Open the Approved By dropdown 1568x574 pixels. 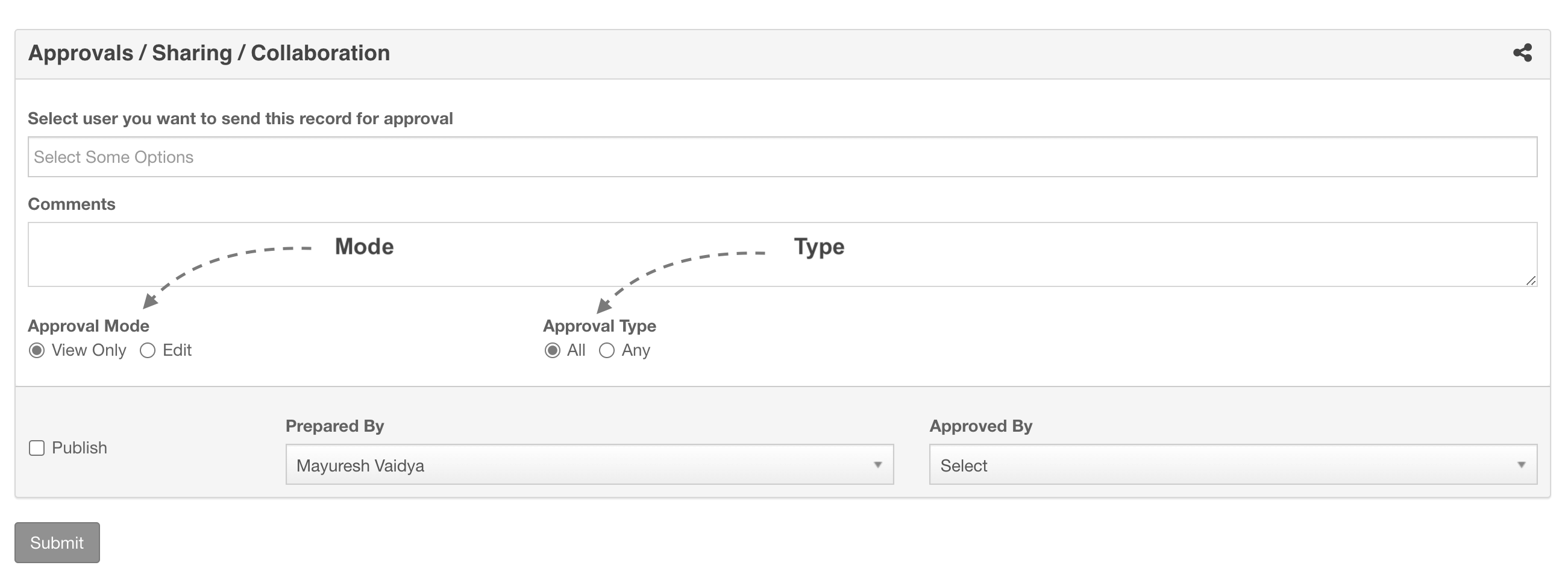pos(1232,465)
